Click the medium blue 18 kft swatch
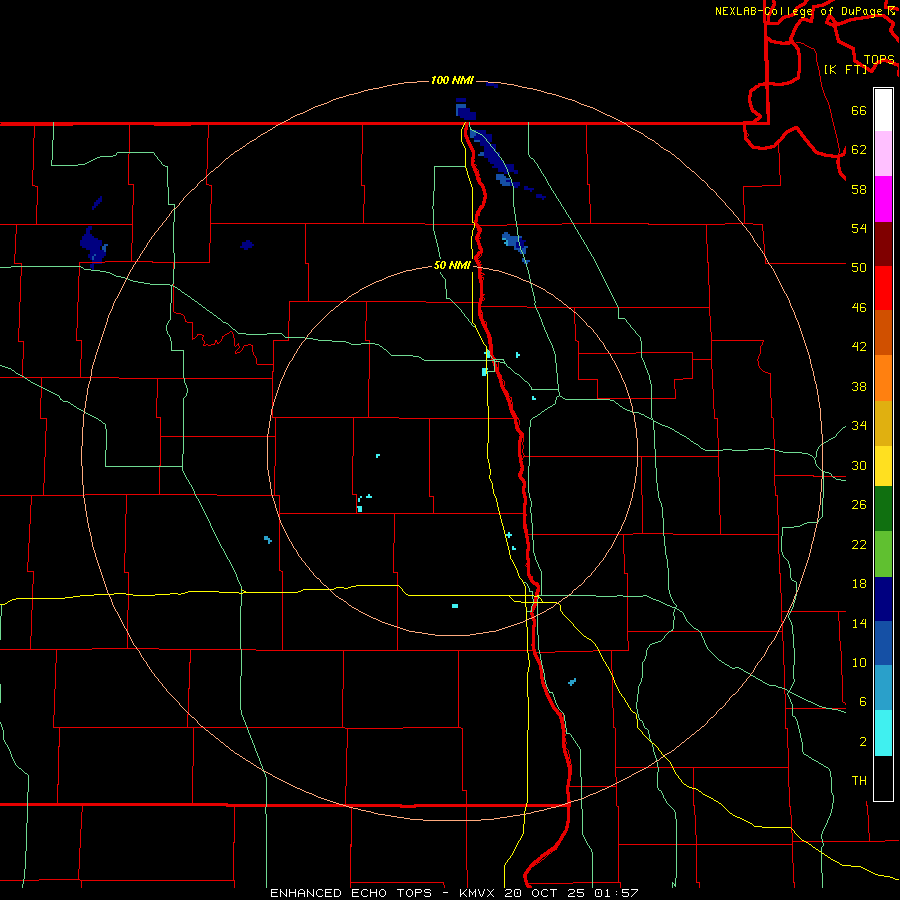The width and height of the screenshot is (900, 900). pyautogui.click(x=883, y=643)
